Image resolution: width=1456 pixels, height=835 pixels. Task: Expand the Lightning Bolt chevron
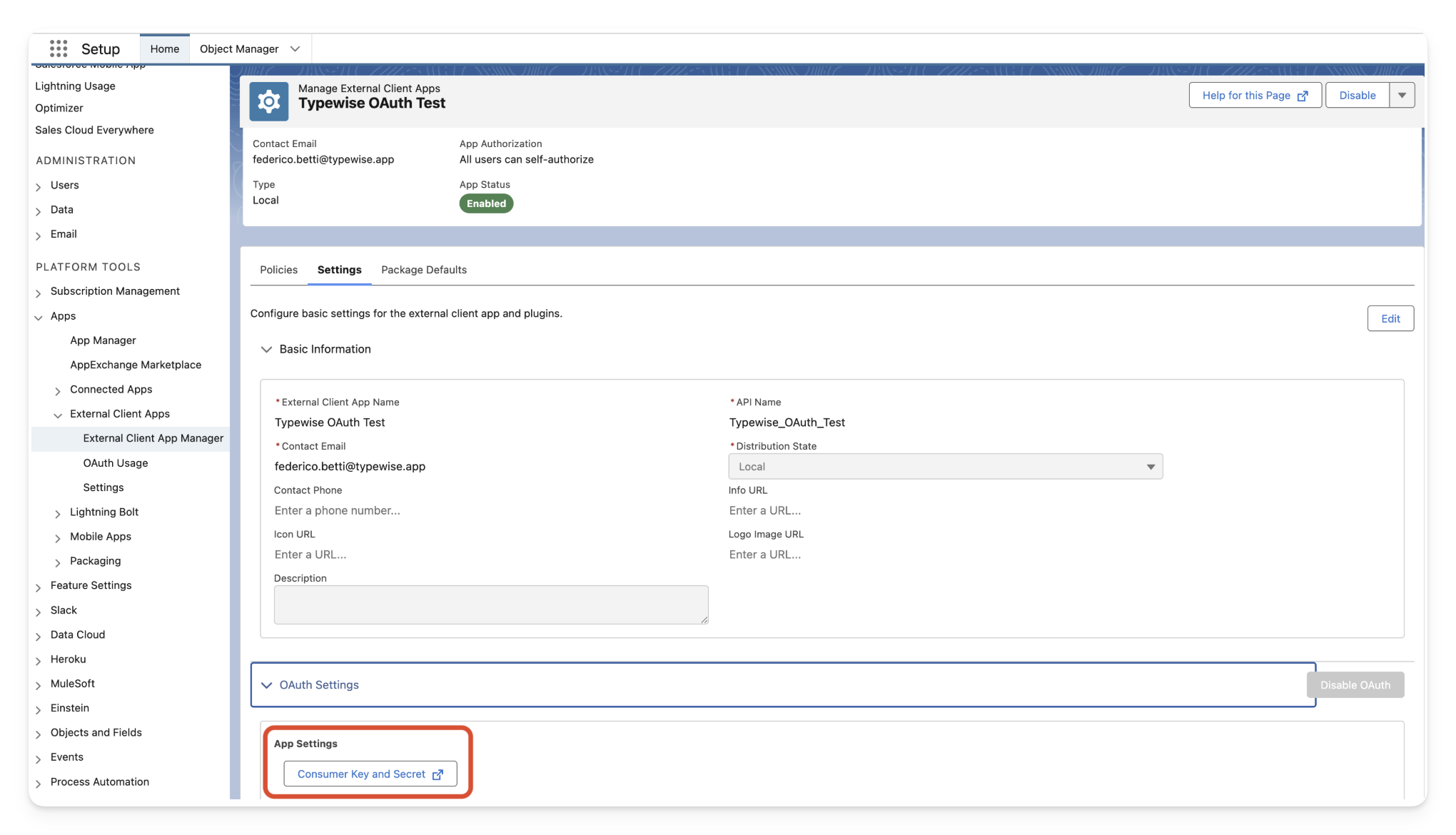[58, 513]
